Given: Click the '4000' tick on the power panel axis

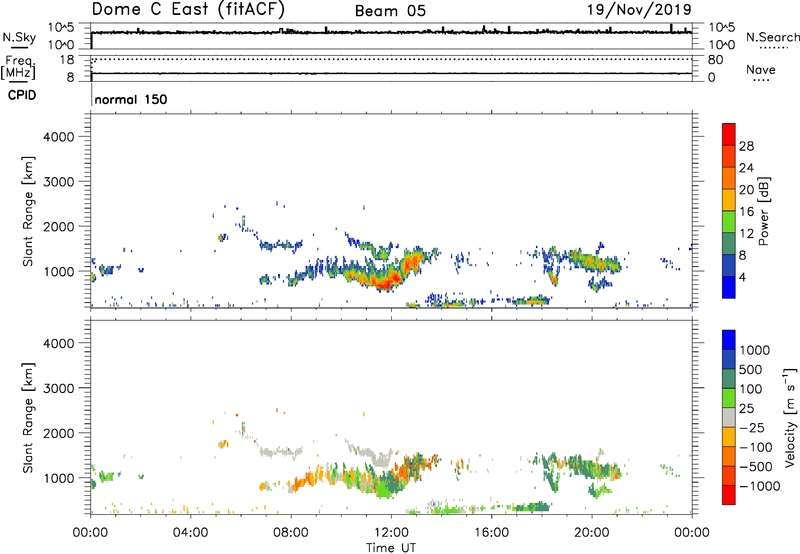Looking at the screenshot, I should [x=58, y=137].
